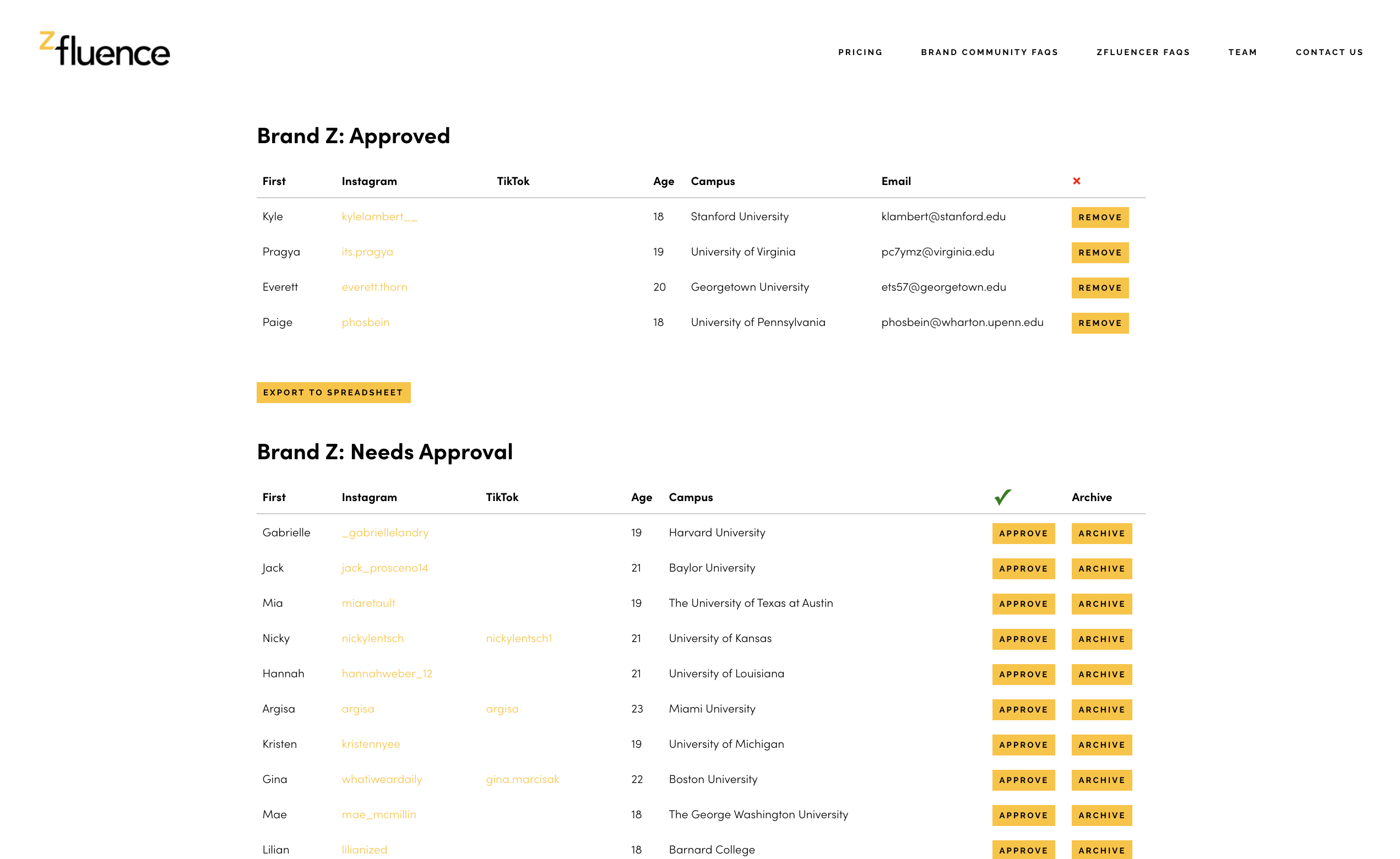Viewport: 1400px width, 859px height.
Task: Open miaretault Instagram profile
Action: click(368, 603)
